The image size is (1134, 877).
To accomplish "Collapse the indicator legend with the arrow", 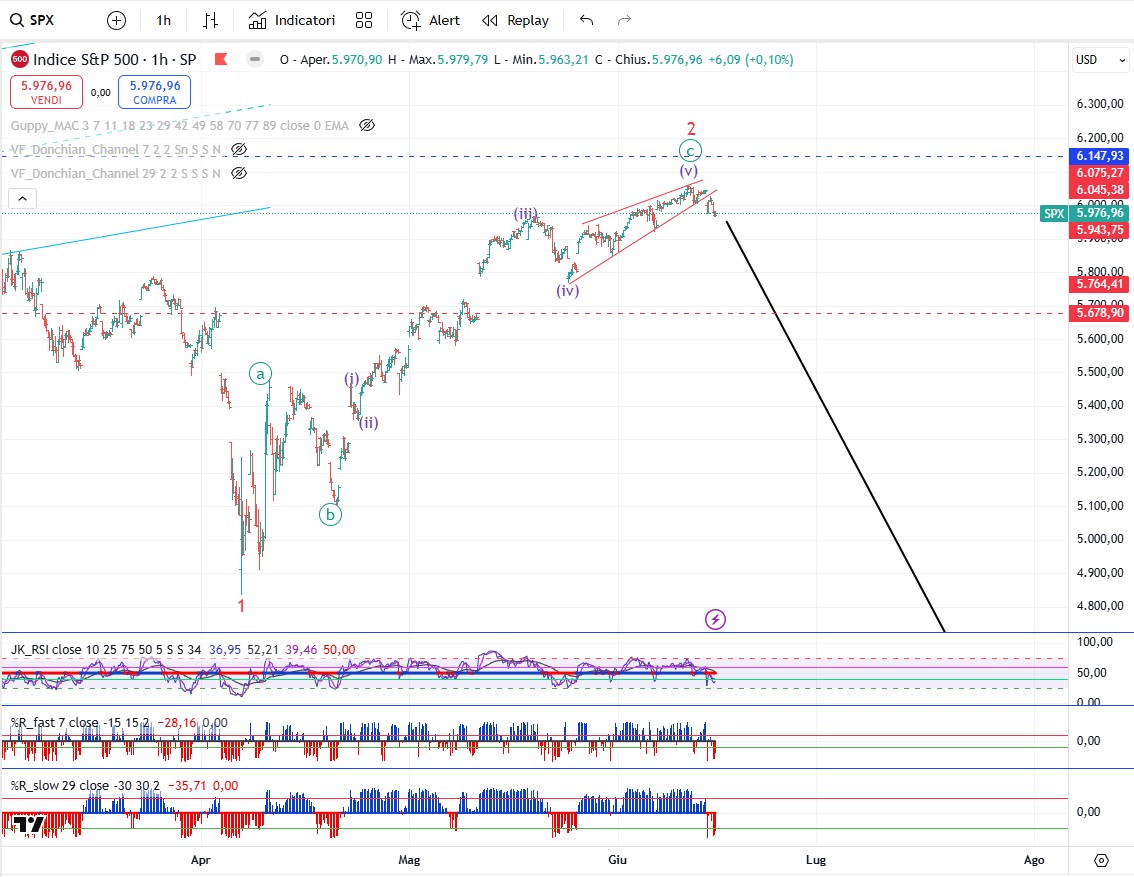I will tap(22, 198).
